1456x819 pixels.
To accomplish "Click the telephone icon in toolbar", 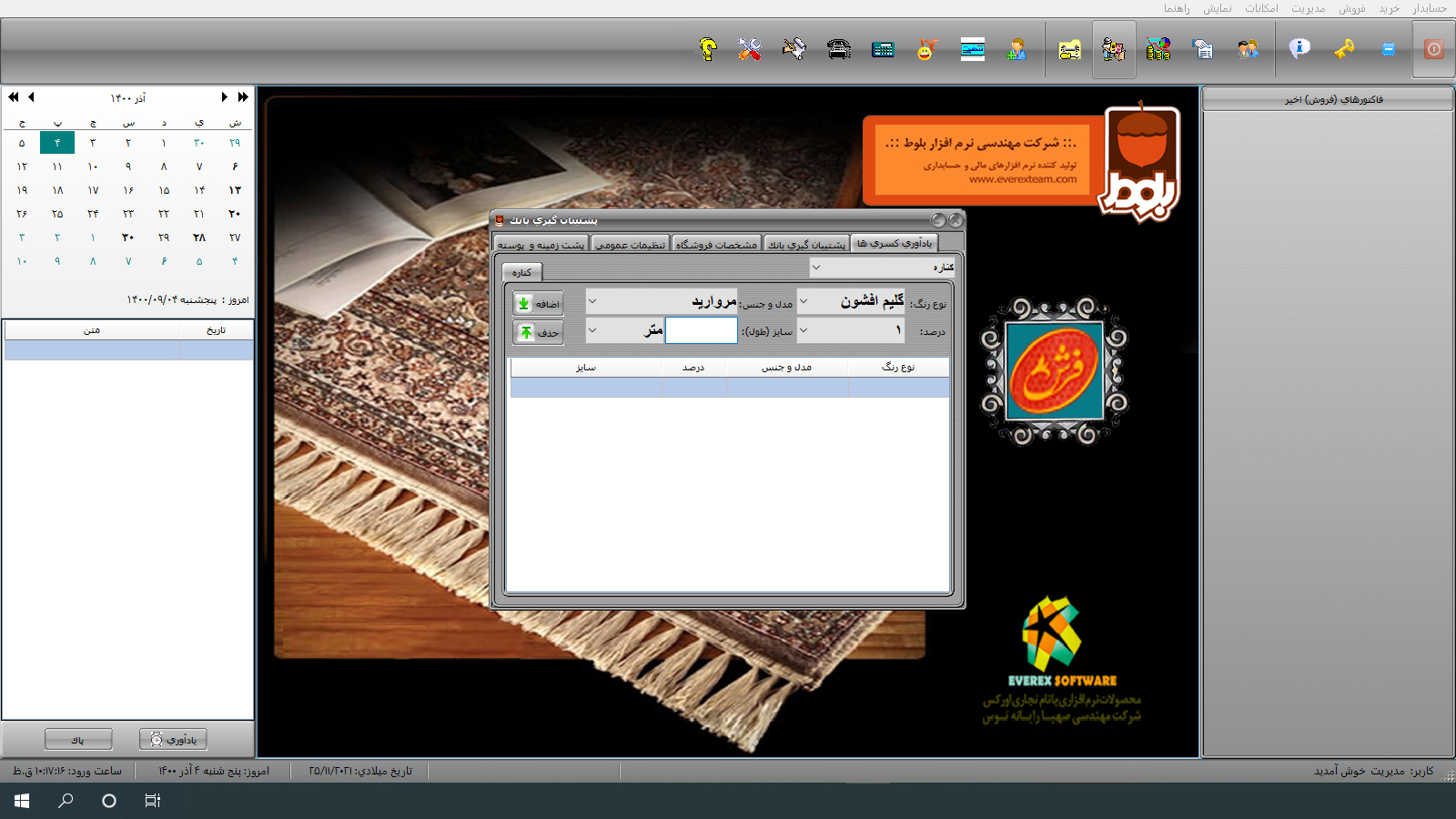I will [x=838, y=49].
